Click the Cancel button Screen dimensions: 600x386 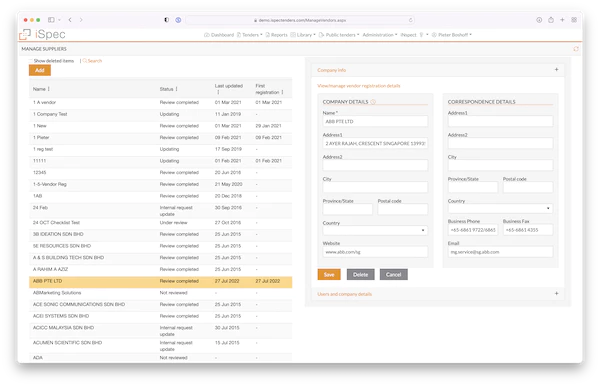click(x=393, y=274)
